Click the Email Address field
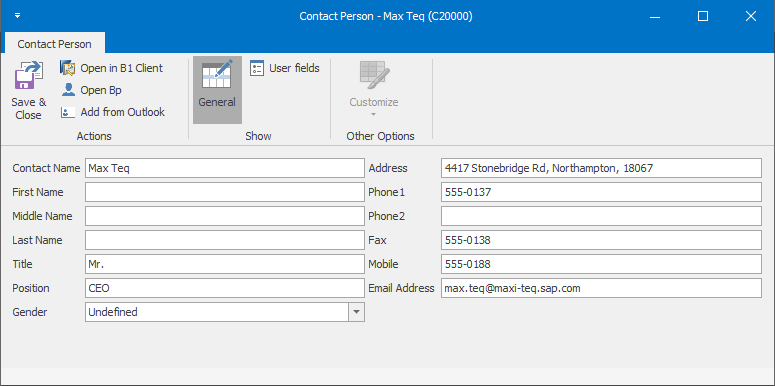 (601, 288)
